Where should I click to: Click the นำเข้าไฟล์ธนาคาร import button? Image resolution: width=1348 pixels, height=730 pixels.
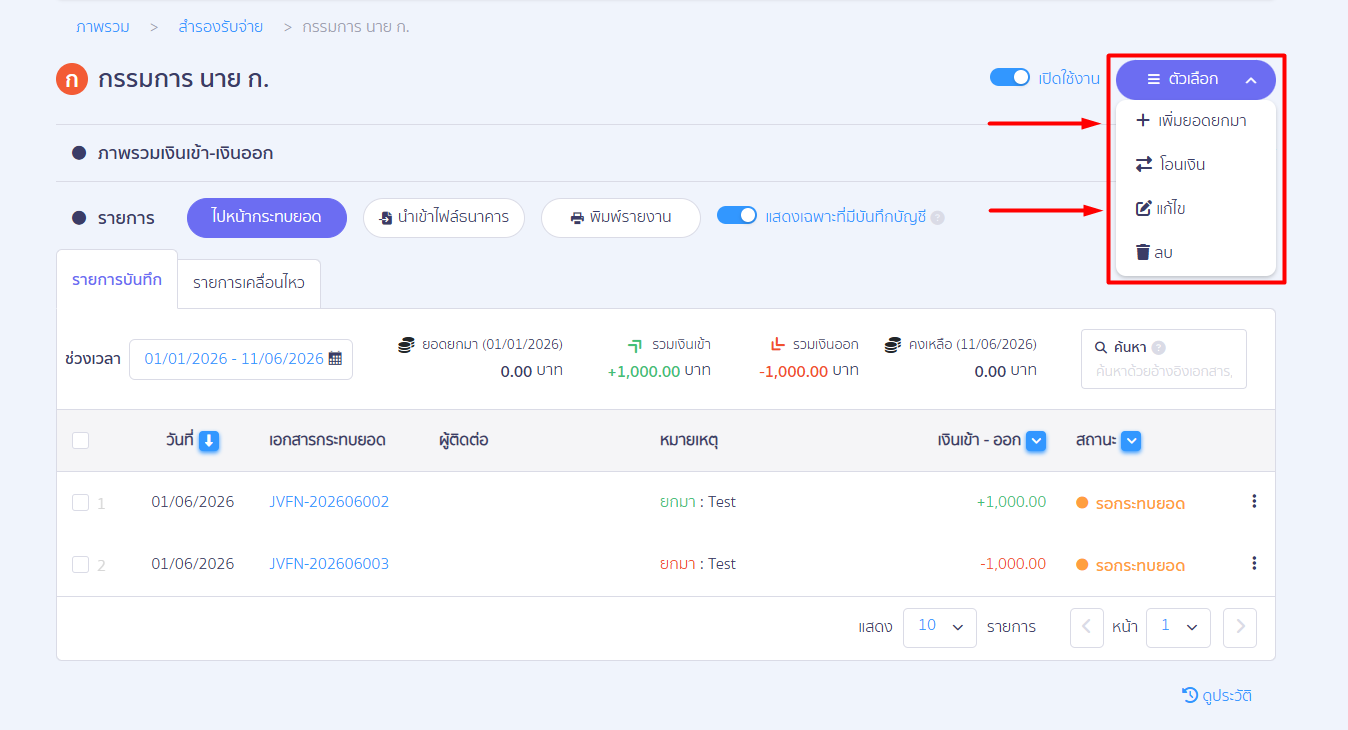coord(444,217)
